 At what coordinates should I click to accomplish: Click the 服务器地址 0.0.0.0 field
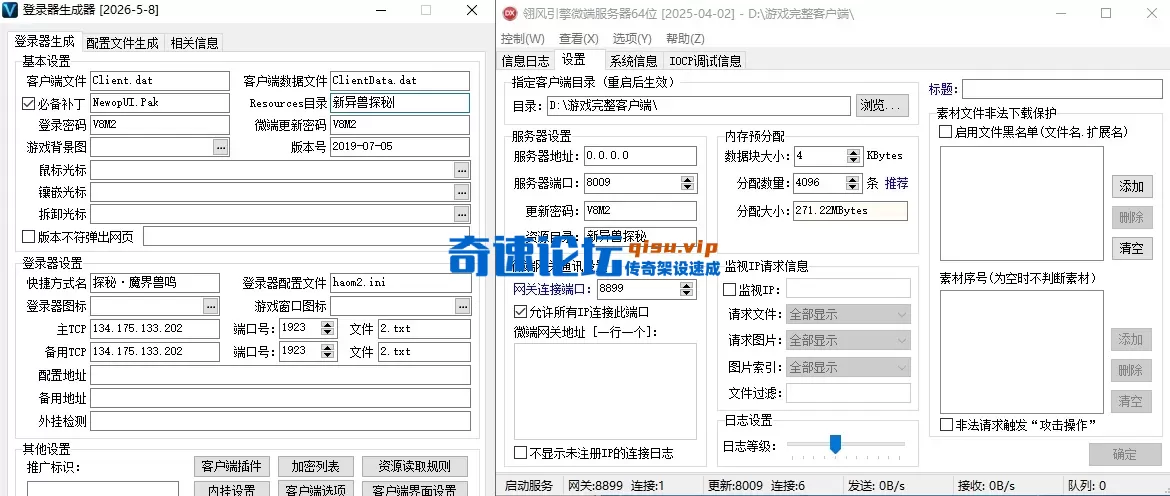(x=640, y=156)
